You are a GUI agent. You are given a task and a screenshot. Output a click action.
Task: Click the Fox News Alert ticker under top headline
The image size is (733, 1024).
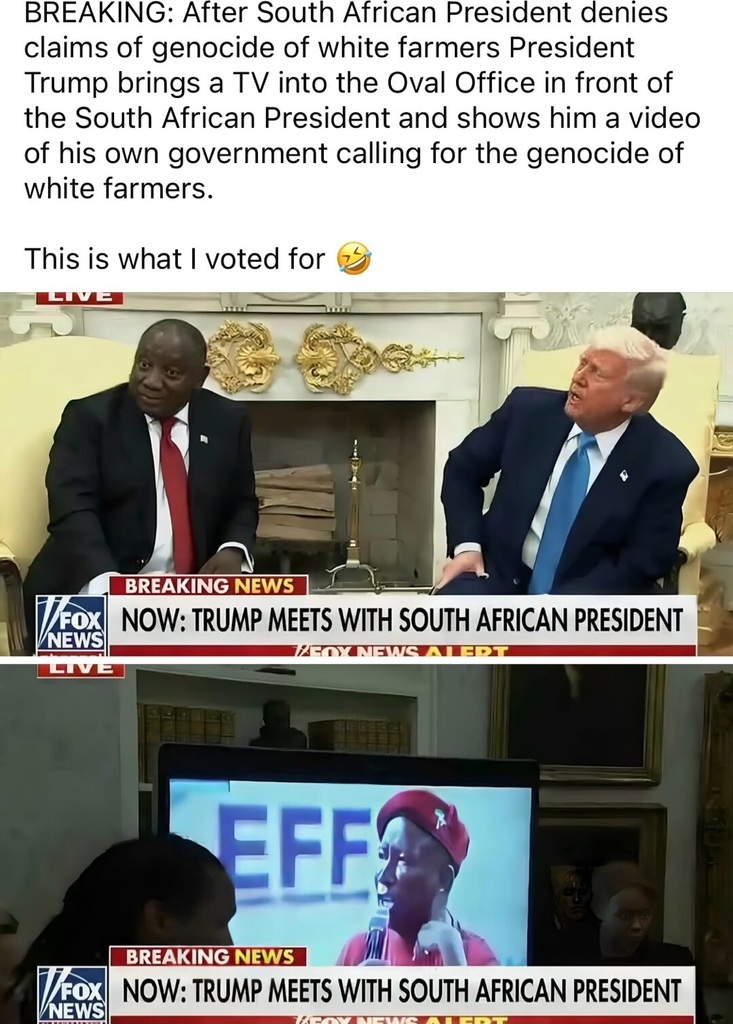point(402,650)
